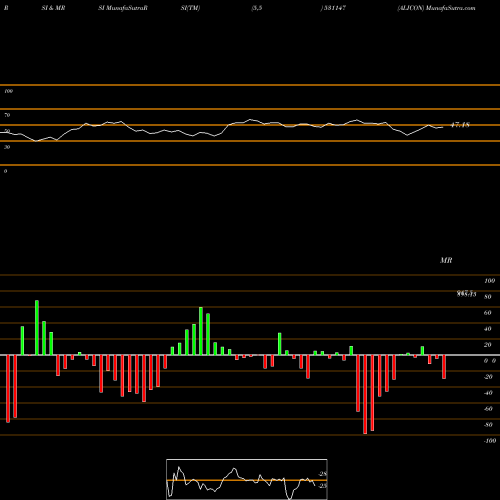Click the '-40' MR axis label
Screen dimensions: 500x500
tap(488, 393)
